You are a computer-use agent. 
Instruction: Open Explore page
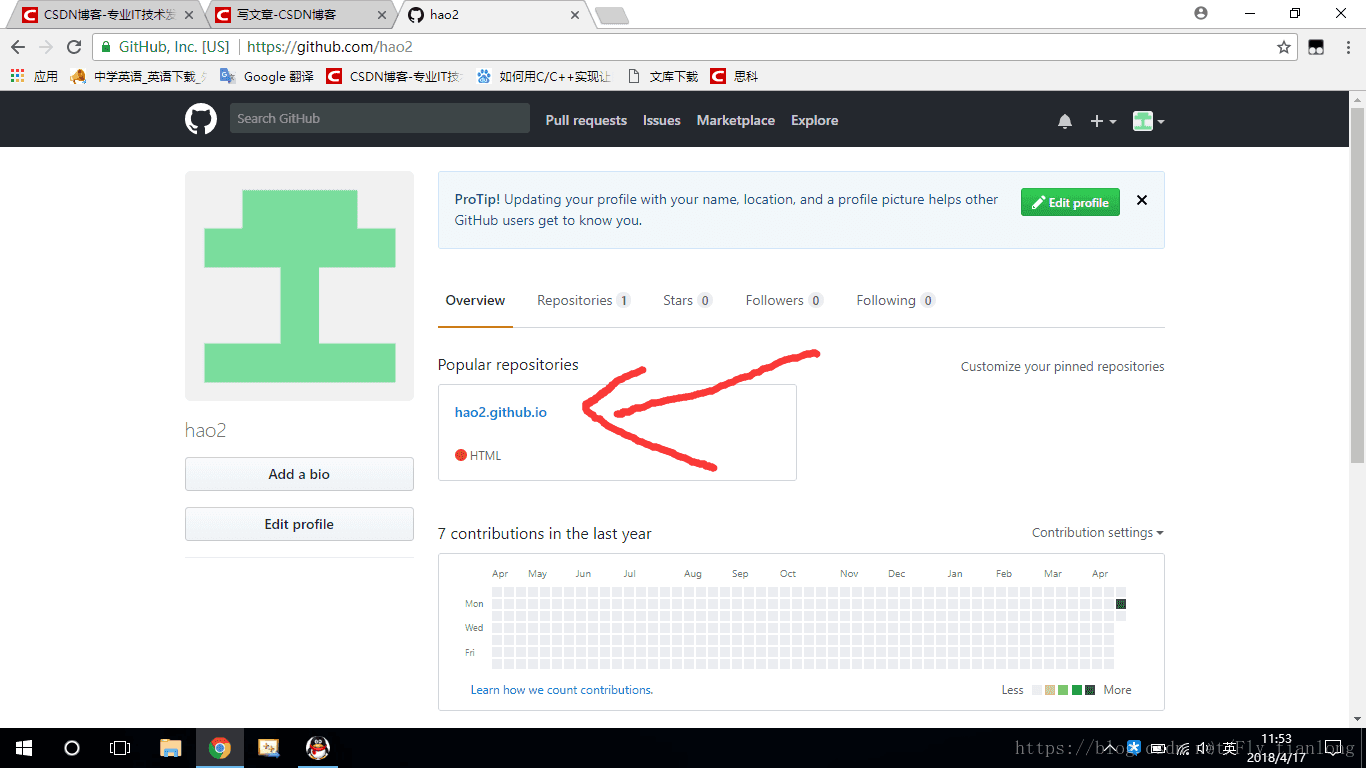point(815,120)
